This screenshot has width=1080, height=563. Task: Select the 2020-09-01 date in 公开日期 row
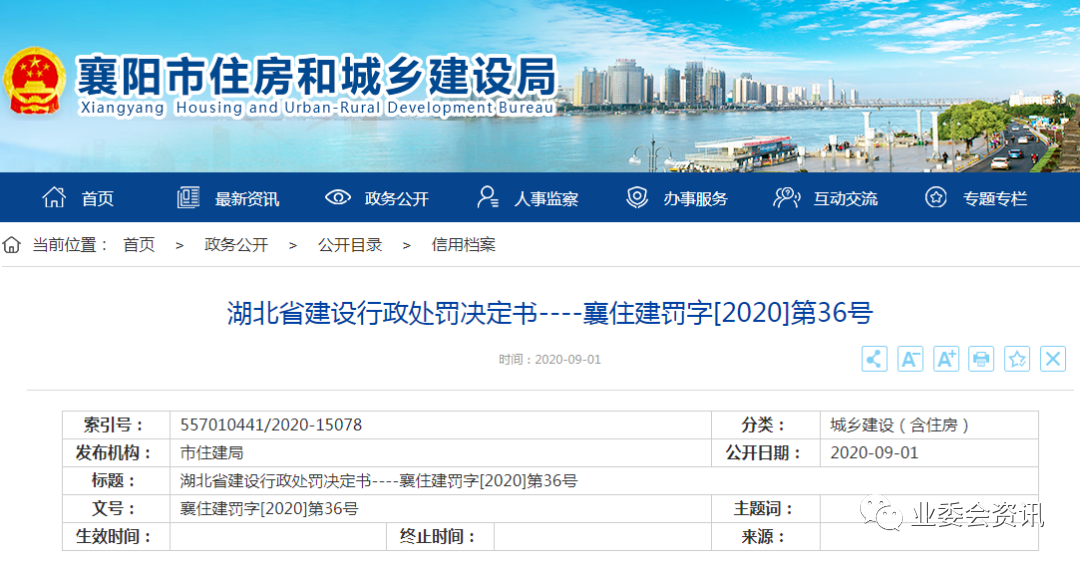874,453
